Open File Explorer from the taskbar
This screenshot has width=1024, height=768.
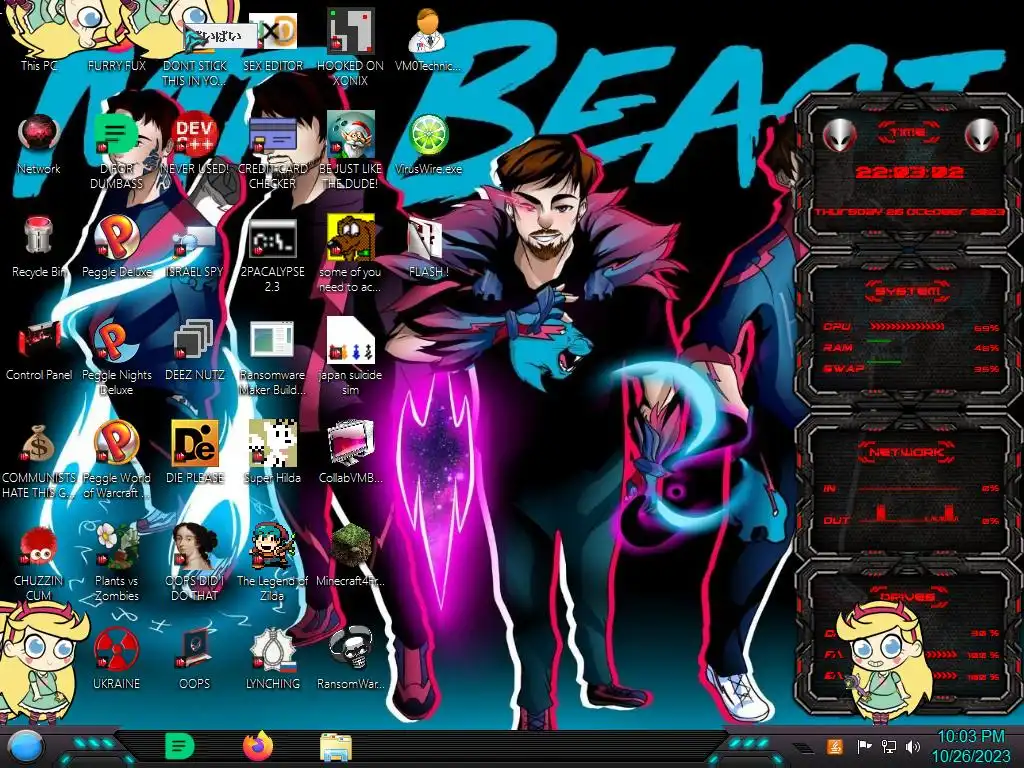tap(336, 748)
